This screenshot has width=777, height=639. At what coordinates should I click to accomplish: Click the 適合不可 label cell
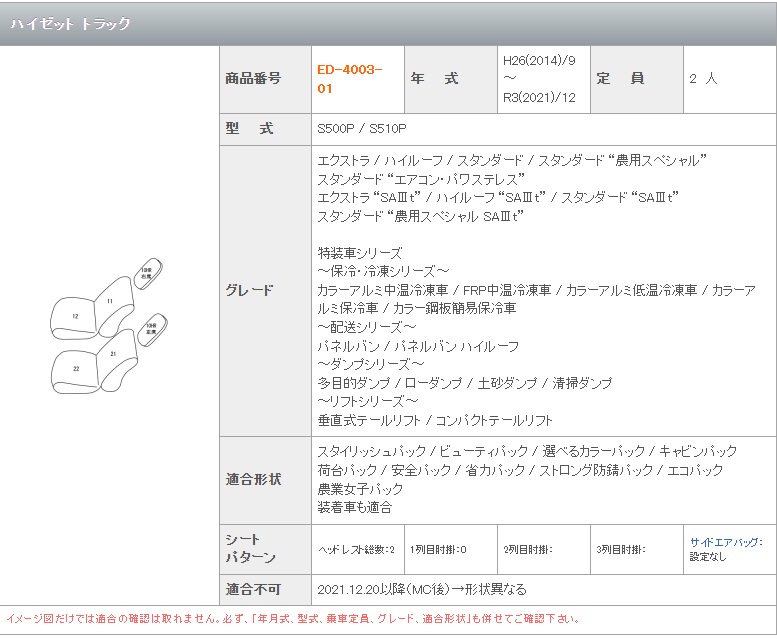click(x=266, y=590)
